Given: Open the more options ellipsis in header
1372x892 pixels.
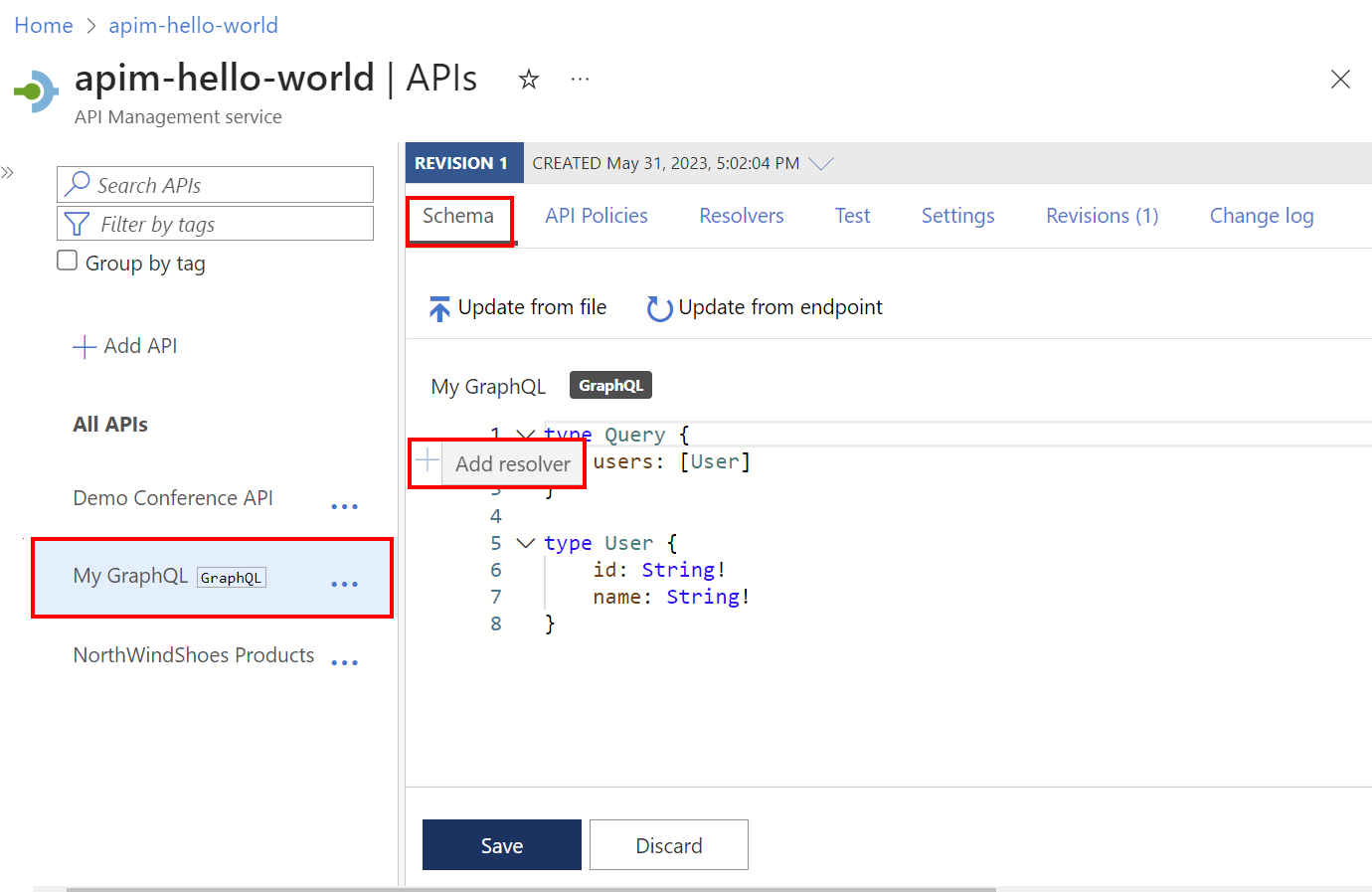Looking at the screenshot, I should pos(580,80).
